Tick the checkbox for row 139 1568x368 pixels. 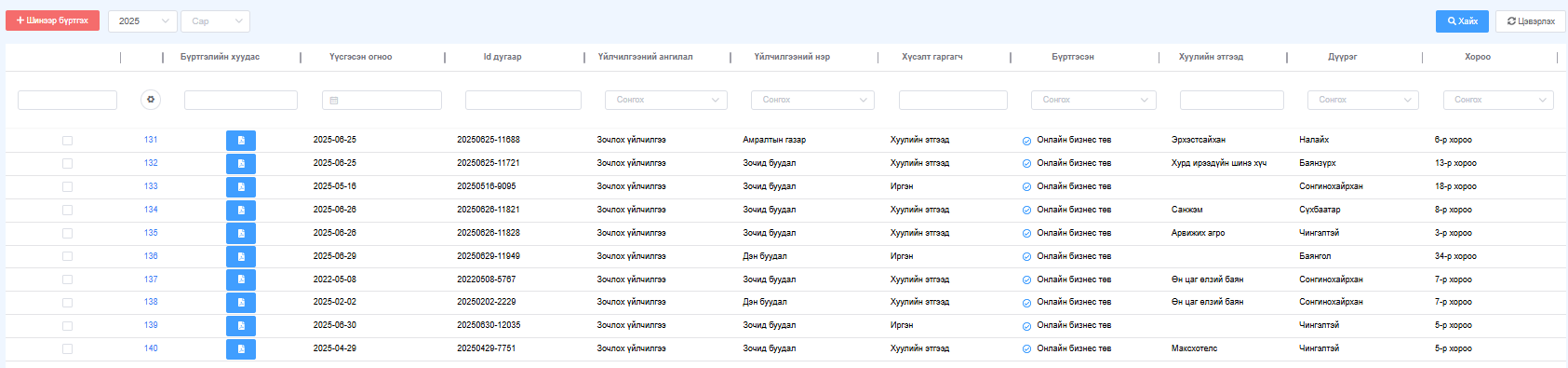[67, 326]
